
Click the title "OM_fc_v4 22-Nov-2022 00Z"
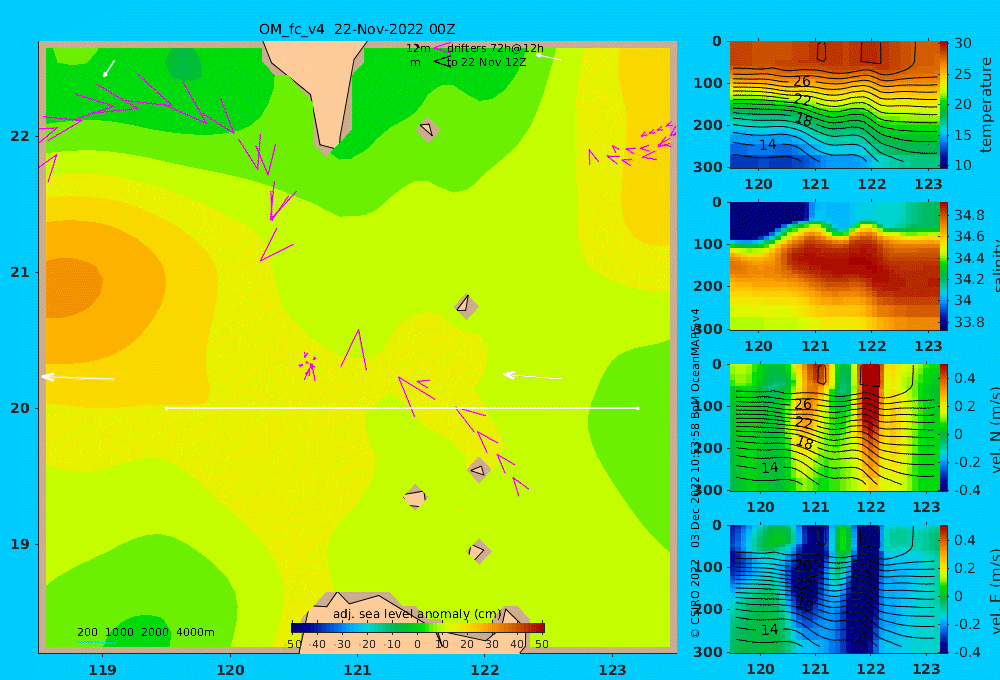(357, 29)
